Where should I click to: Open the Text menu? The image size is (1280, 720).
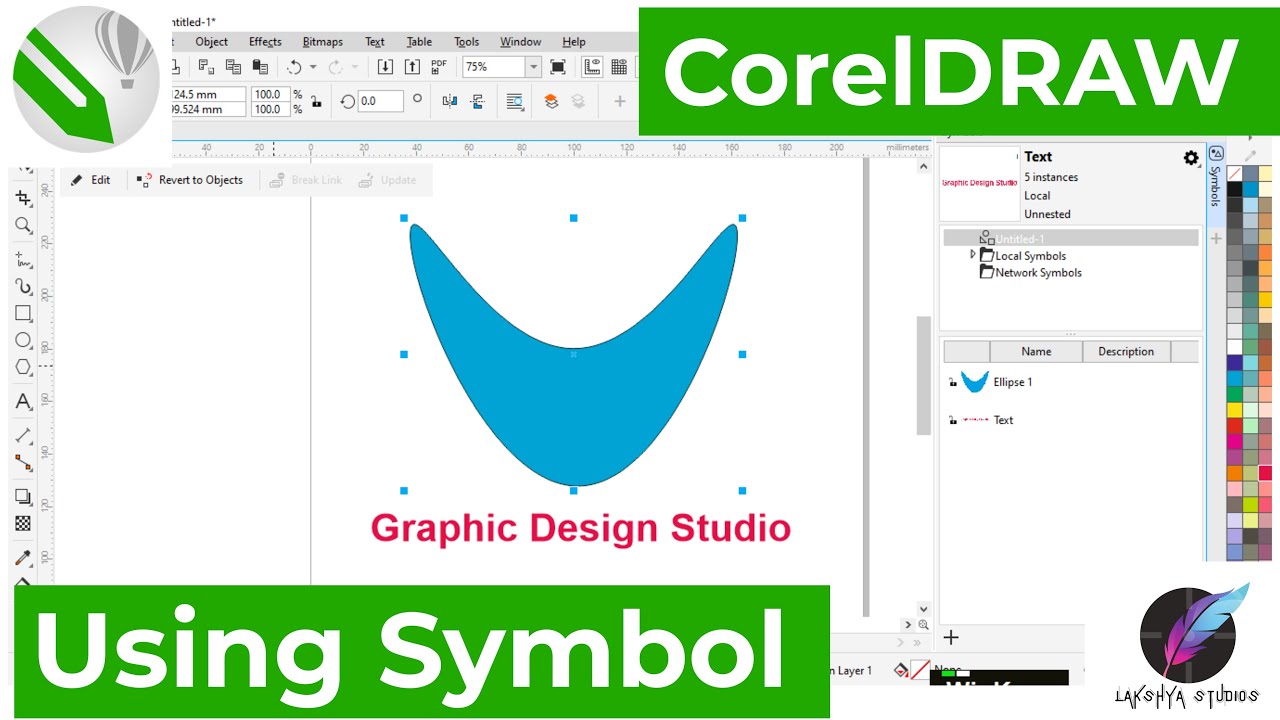(x=375, y=42)
